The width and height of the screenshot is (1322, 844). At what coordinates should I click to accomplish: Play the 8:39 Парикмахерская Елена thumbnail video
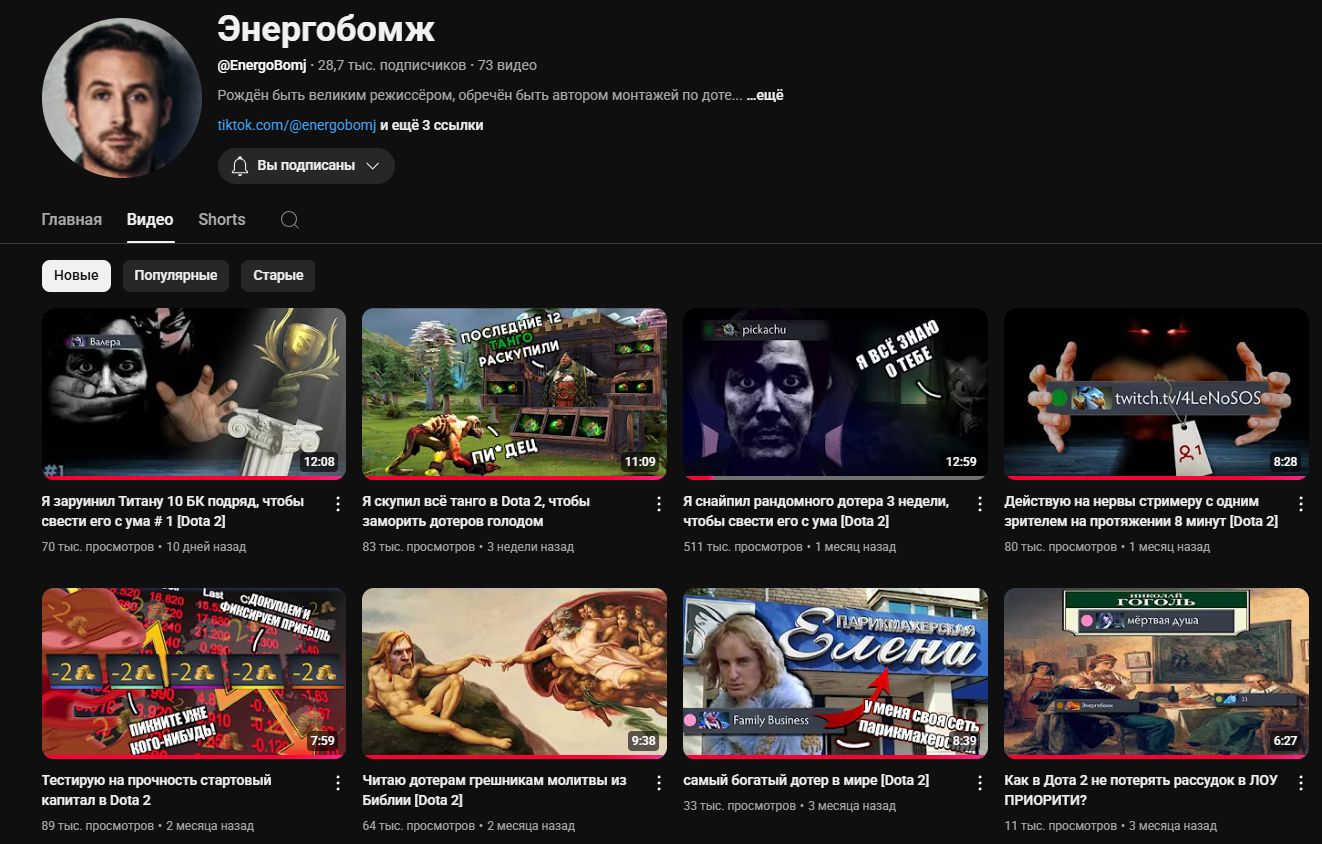tap(835, 673)
